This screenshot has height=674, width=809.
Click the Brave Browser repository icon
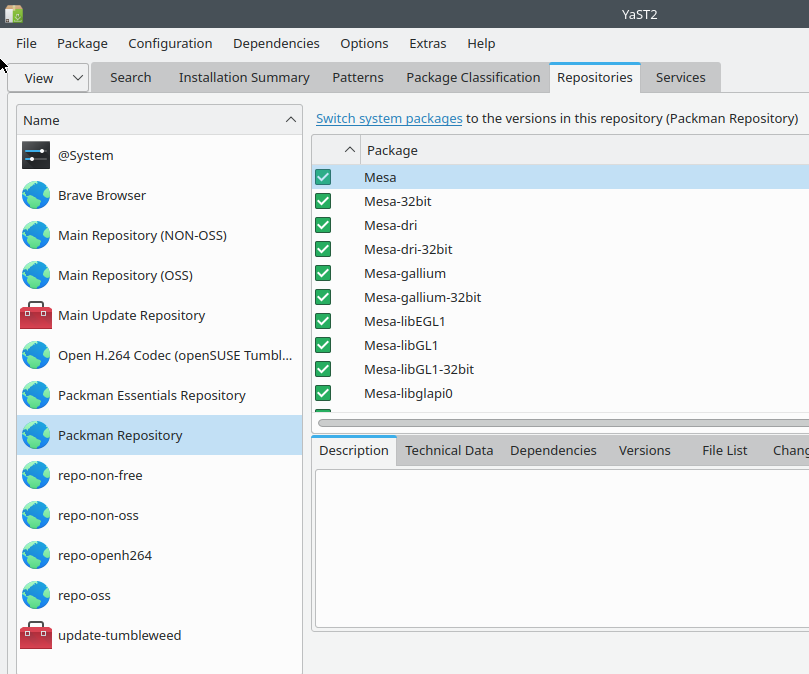(36, 195)
